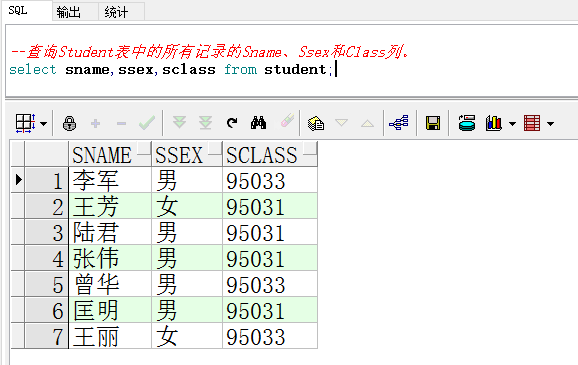Select cell 王芳 in SNAME column

pyautogui.click(x=110, y=206)
